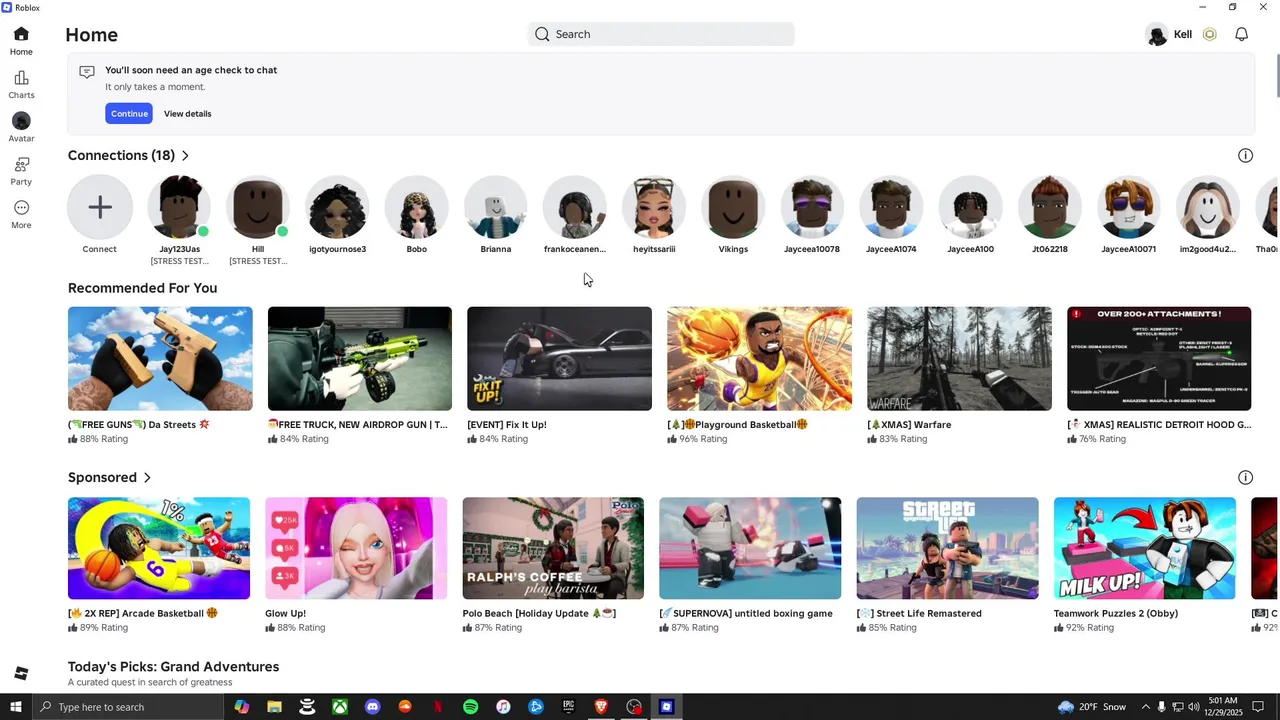Open Xbox app from the taskbar
The image size is (1280, 720).
[x=340, y=707]
